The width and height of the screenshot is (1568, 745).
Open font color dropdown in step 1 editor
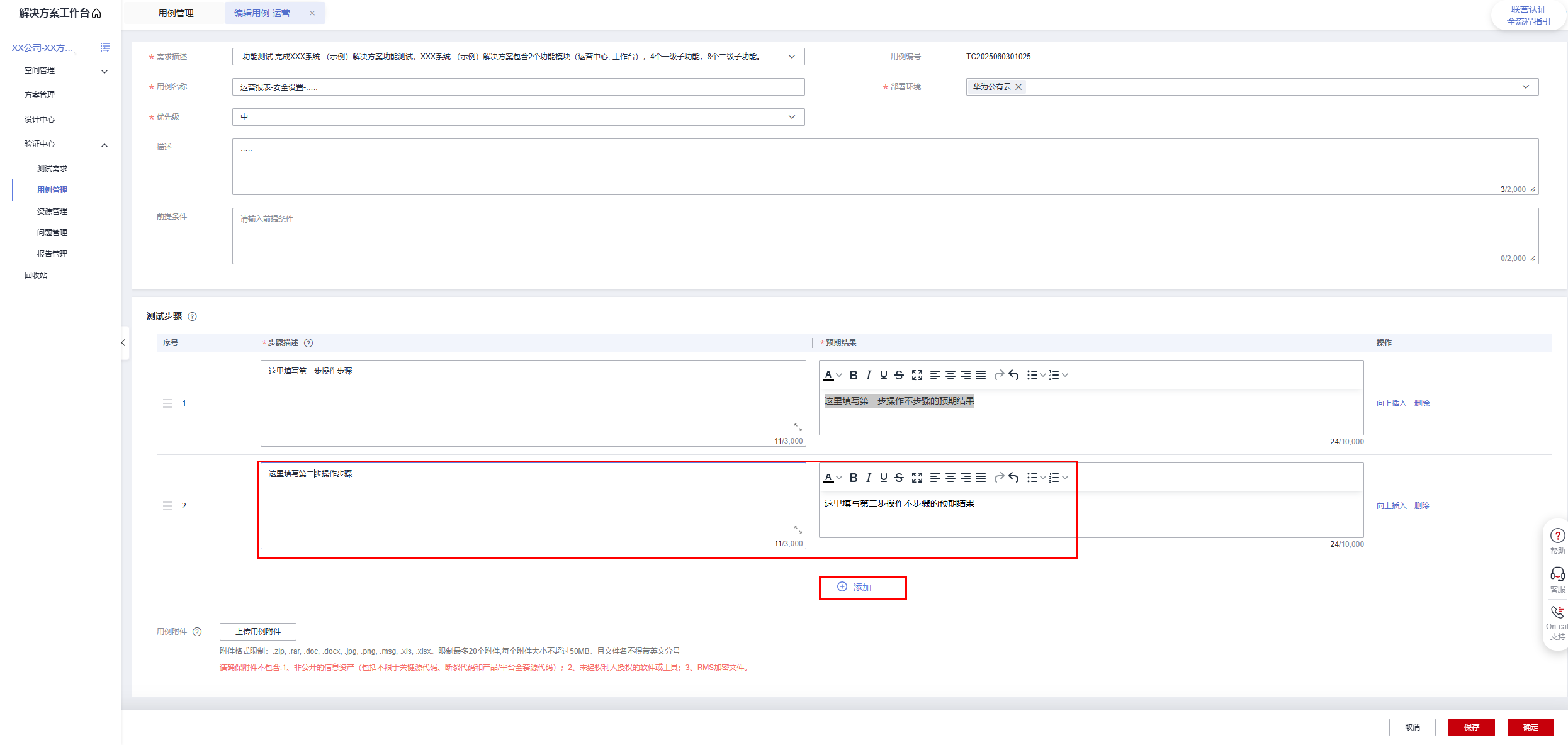point(839,375)
